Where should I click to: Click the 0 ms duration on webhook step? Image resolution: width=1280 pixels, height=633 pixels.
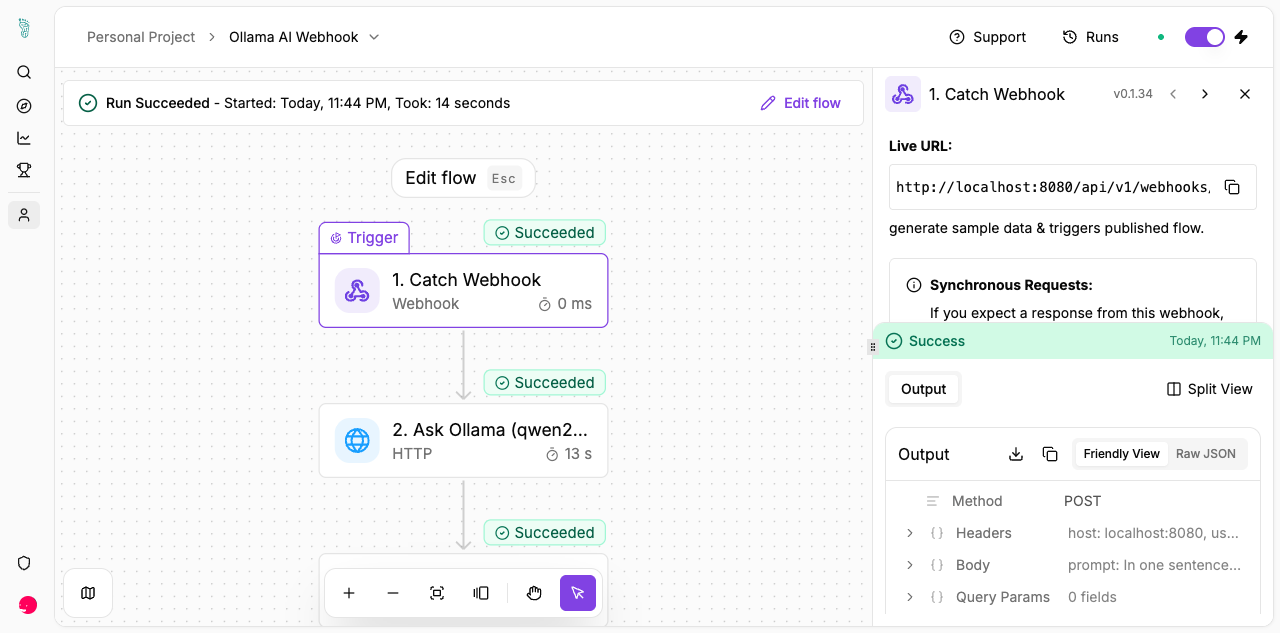click(565, 304)
